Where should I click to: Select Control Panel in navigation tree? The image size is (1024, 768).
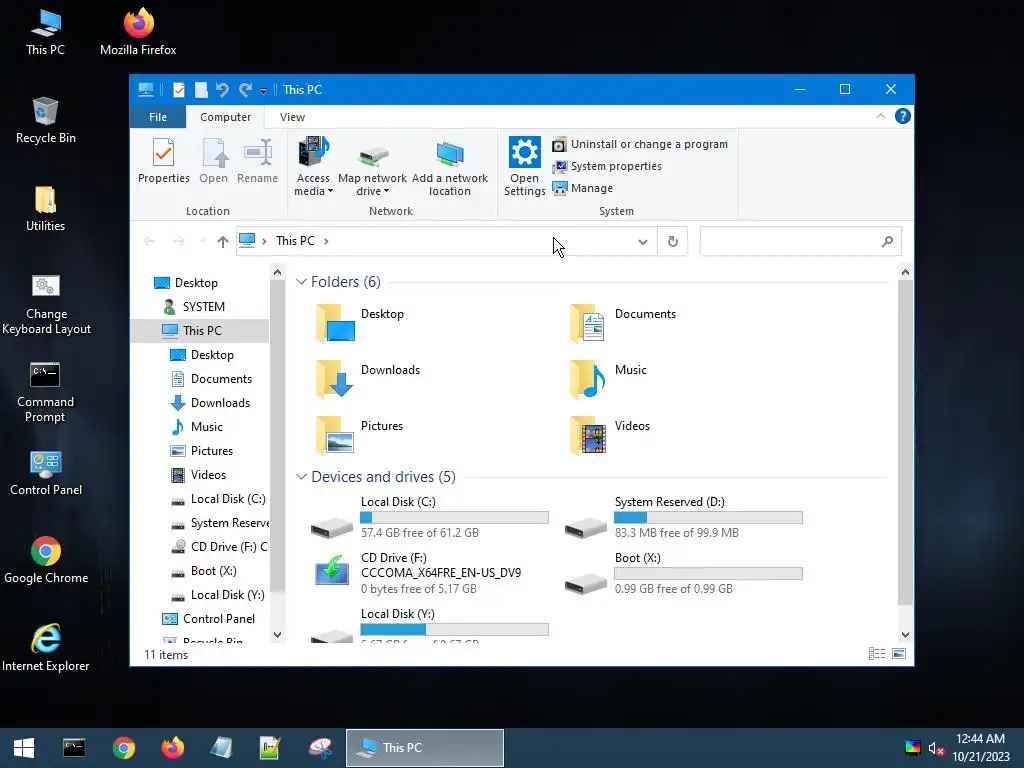pyautogui.click(x=219, y=618)
